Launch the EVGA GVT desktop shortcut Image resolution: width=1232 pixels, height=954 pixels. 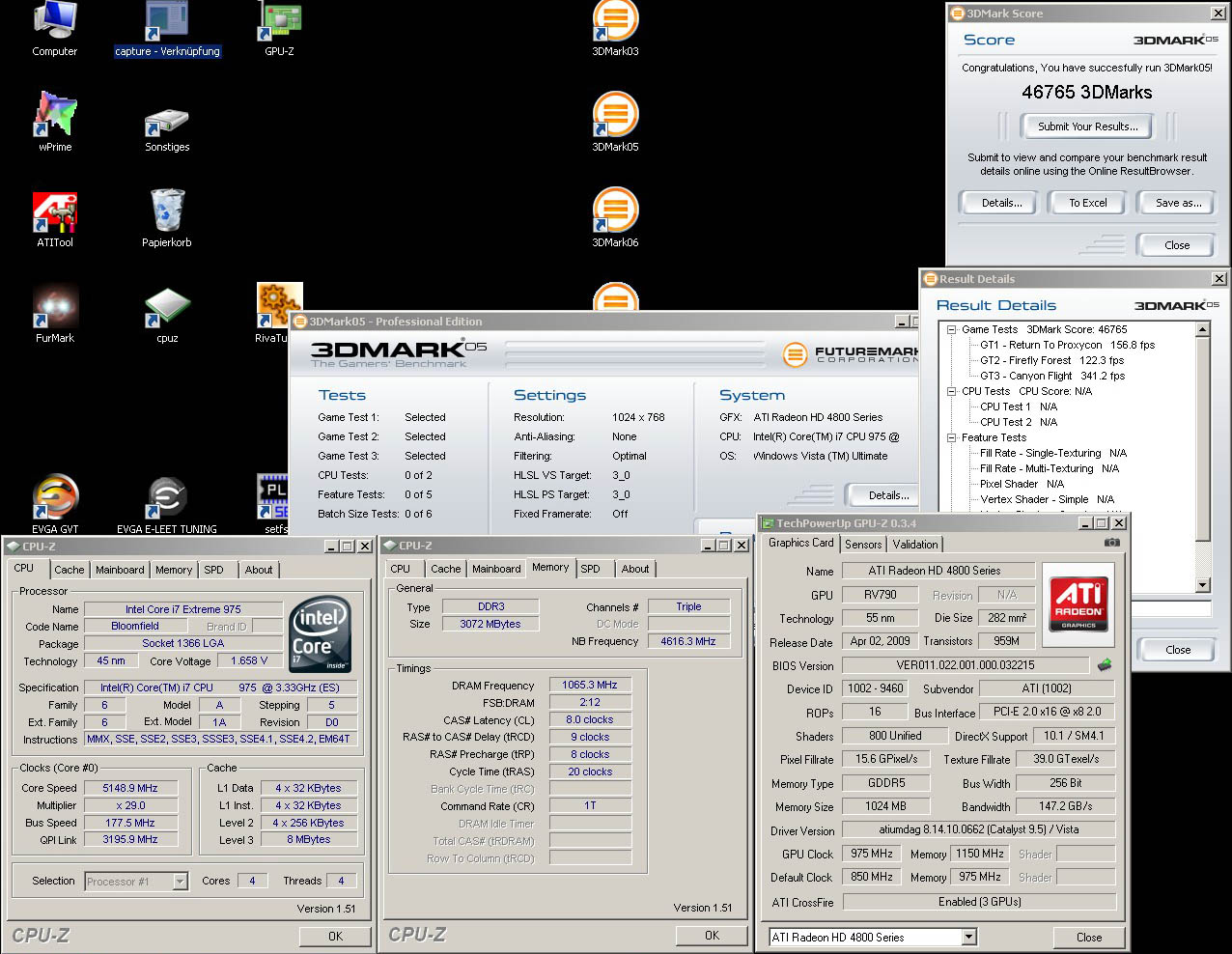pos(55,504)
